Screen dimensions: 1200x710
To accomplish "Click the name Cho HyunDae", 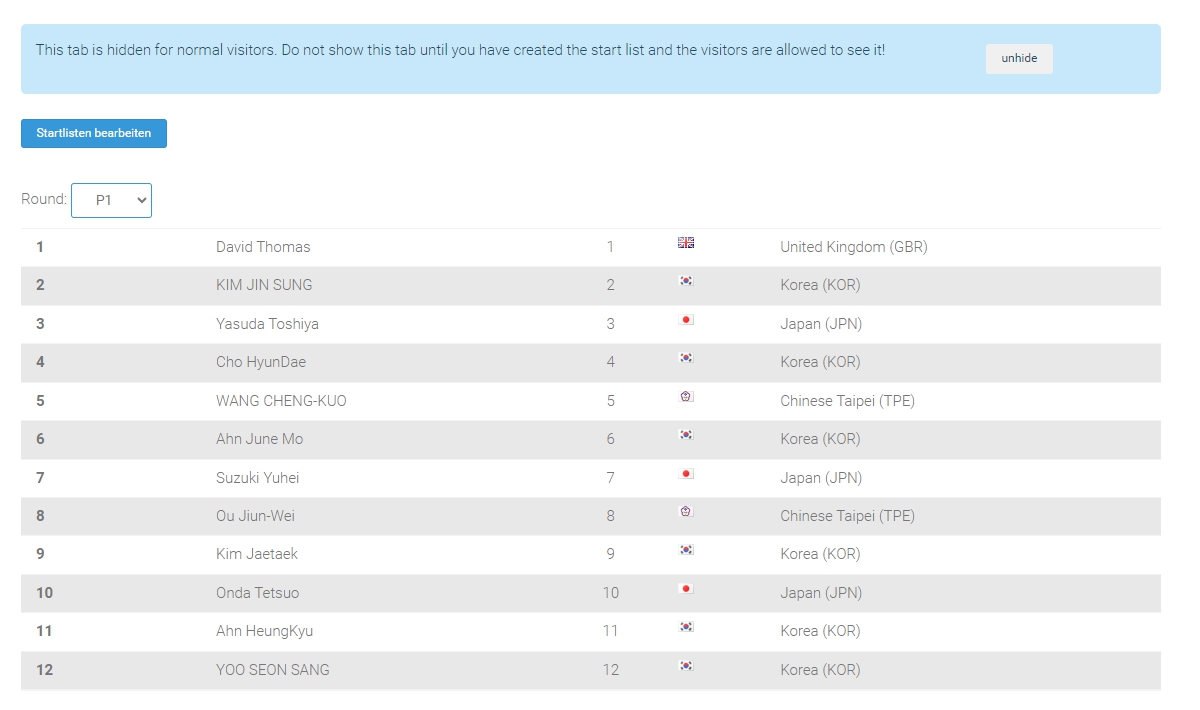I will tap(261, 362).
